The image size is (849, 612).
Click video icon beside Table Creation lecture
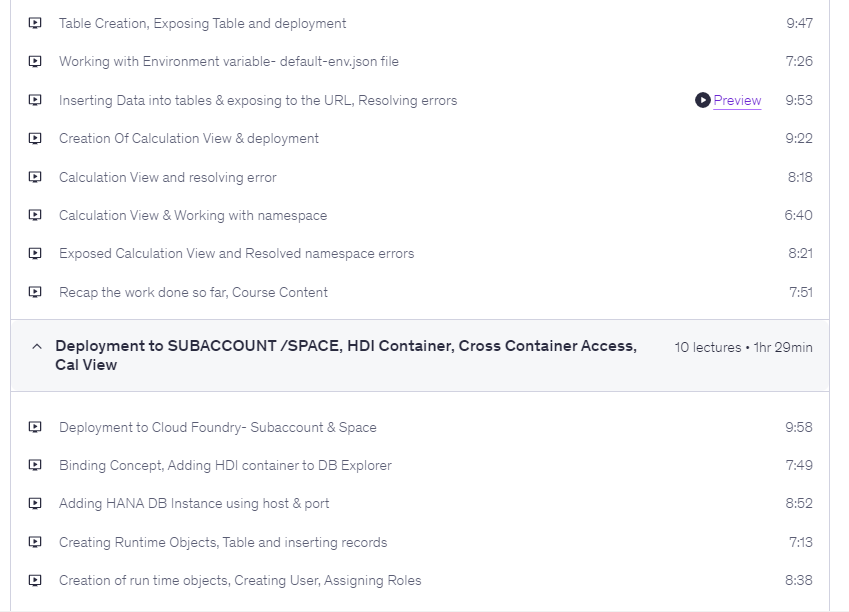pyautogui.click(x=35, y=23)
